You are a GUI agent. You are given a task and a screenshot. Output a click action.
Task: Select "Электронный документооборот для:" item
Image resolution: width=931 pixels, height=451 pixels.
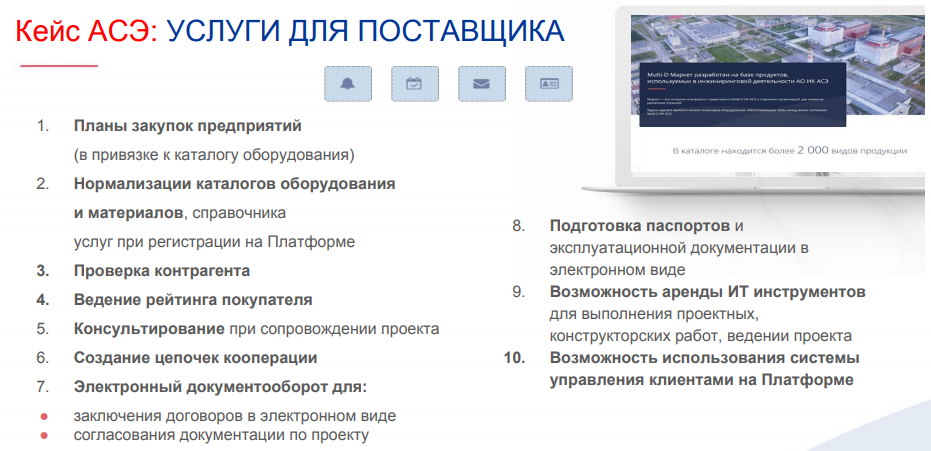[220, 386]
